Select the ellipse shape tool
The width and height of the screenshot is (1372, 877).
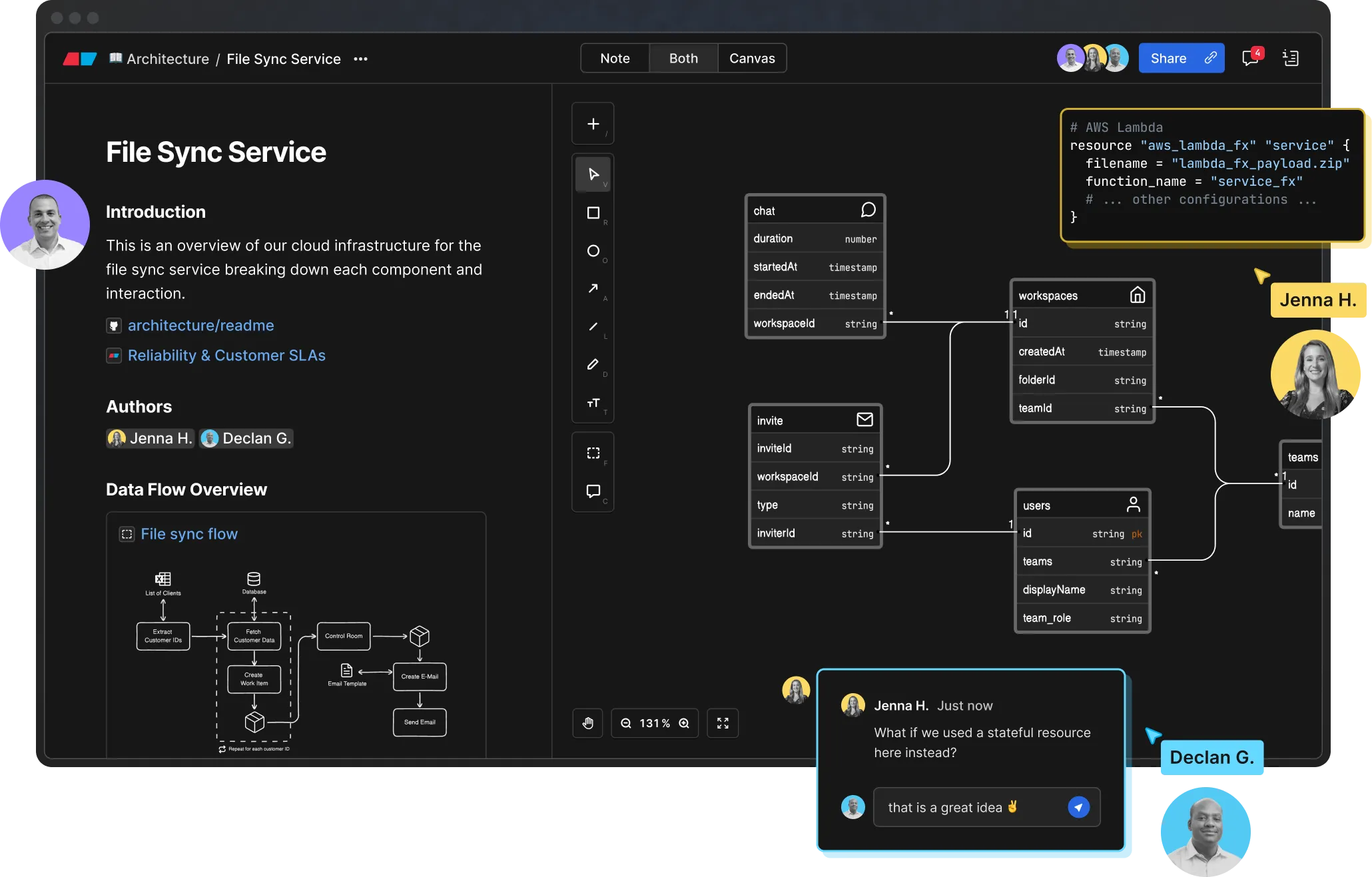click(593, 251)
